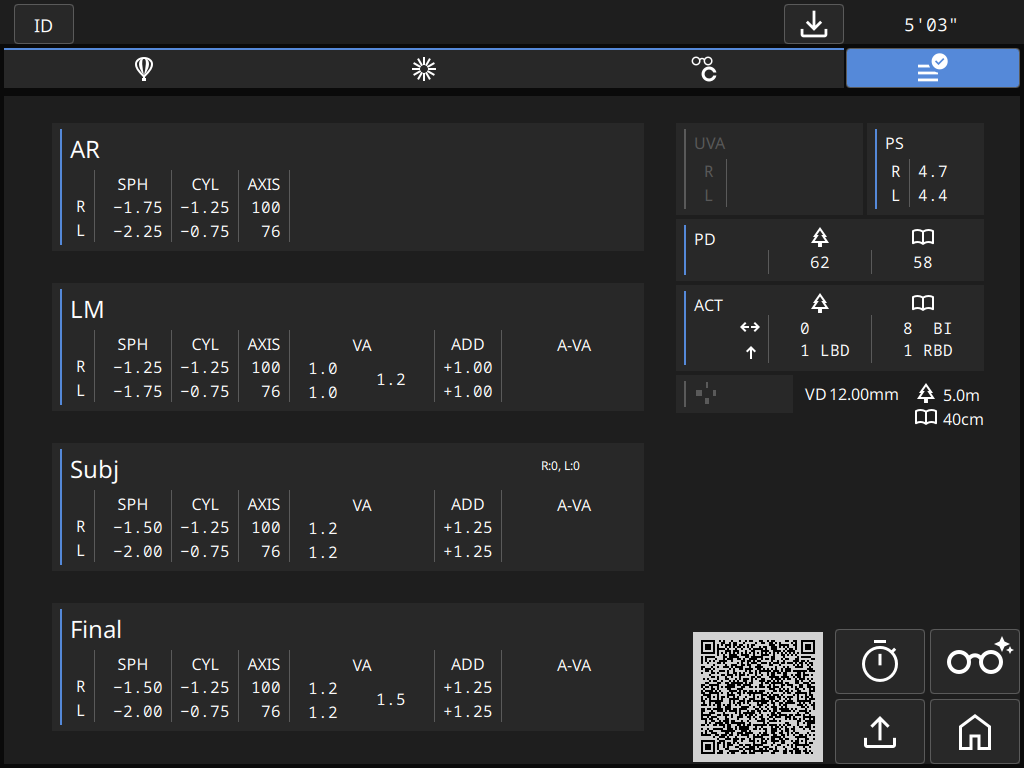
Task: Go to the home screen
Action: point(974,732)
